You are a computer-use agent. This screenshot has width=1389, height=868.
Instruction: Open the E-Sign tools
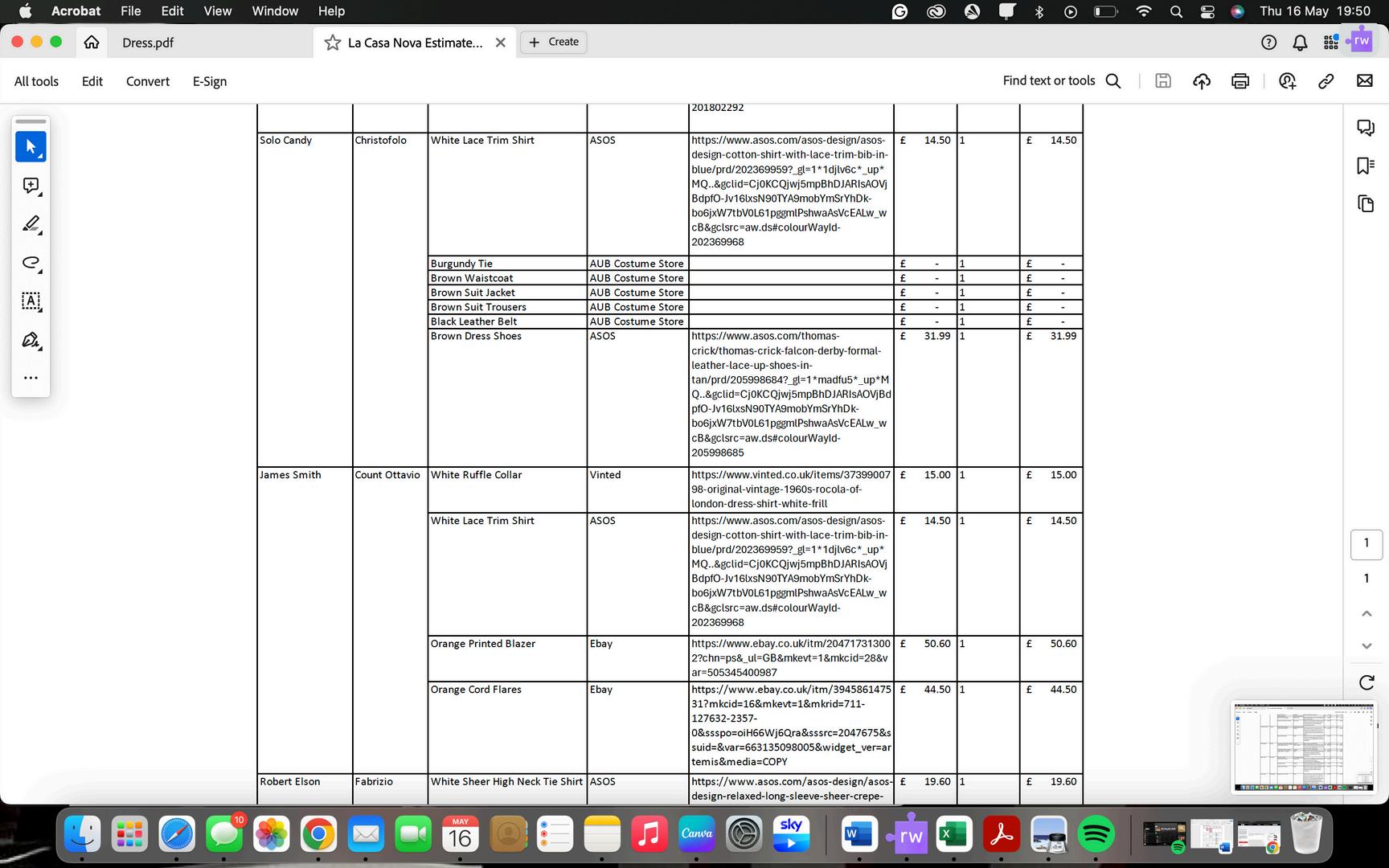point(210,81)
